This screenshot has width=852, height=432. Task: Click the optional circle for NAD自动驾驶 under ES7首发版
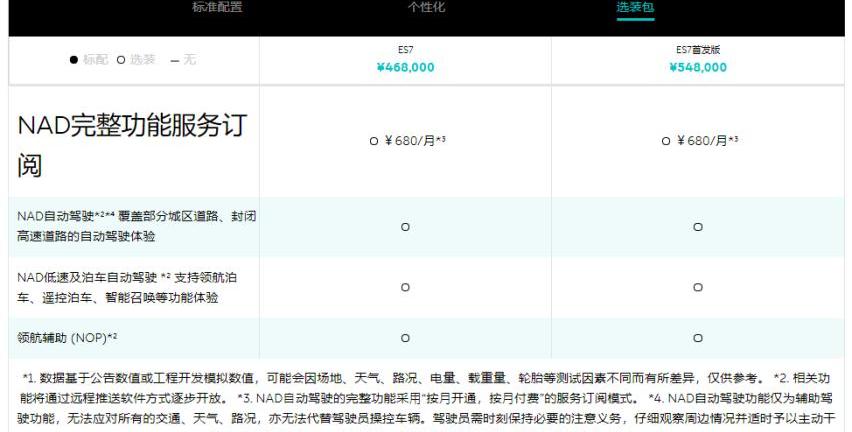(698, 227)
